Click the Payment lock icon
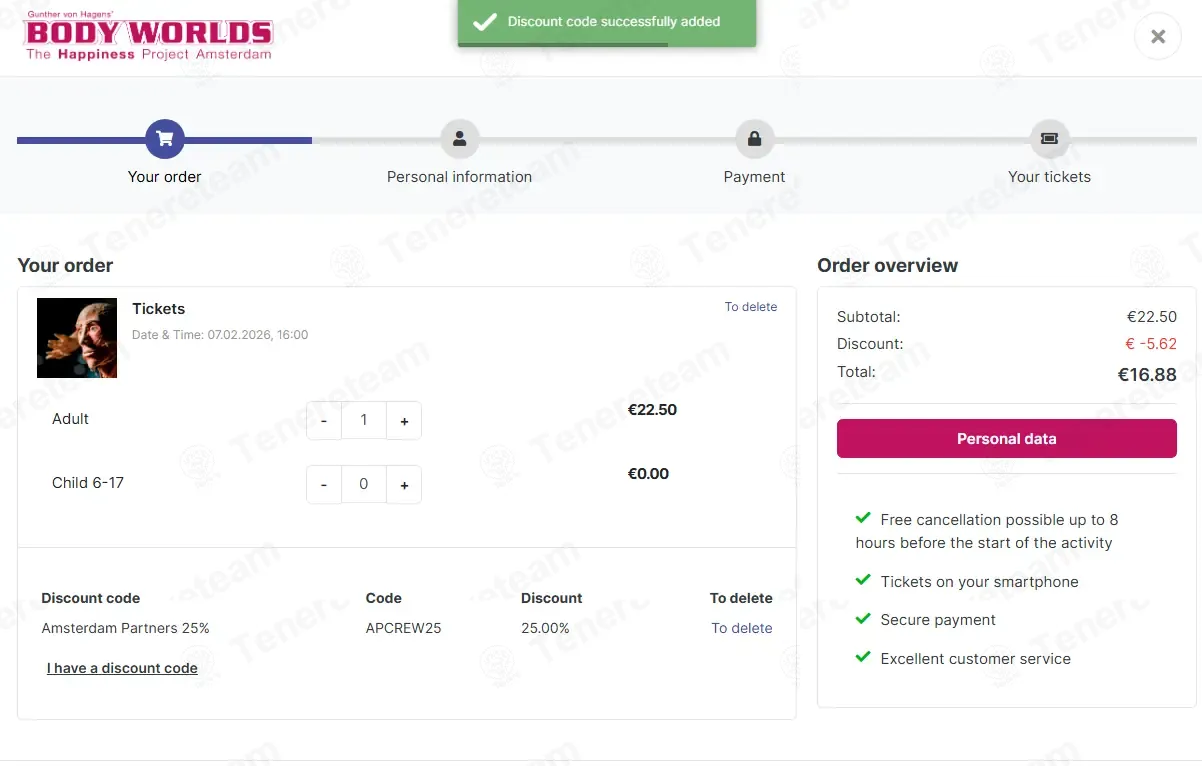1202x766 pixels. tap(755, 139)
